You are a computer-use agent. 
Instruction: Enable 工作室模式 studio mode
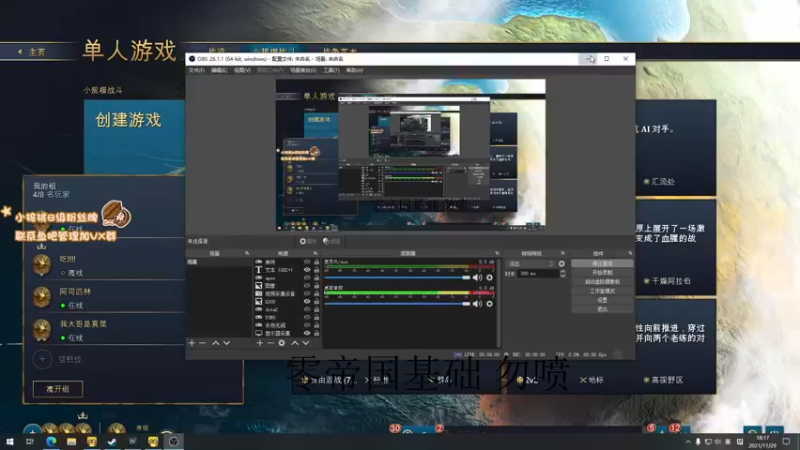[x=602, y=291]
